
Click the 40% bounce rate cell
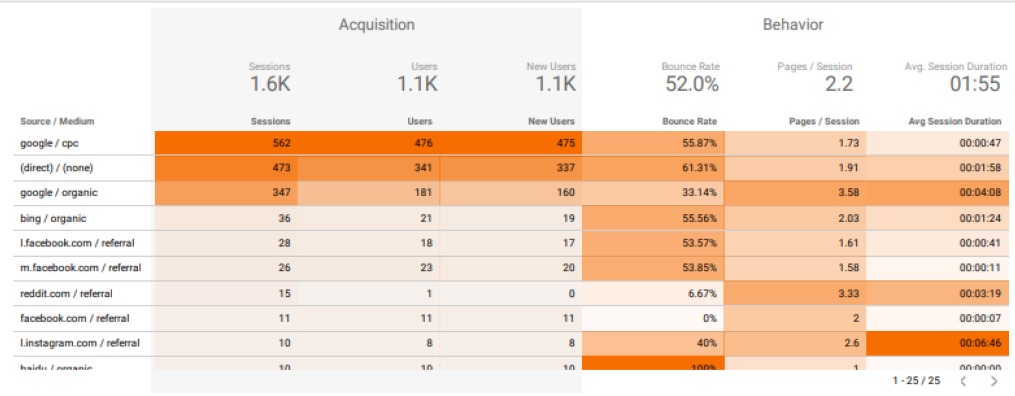pyautogui.click(x=653, y=344)
